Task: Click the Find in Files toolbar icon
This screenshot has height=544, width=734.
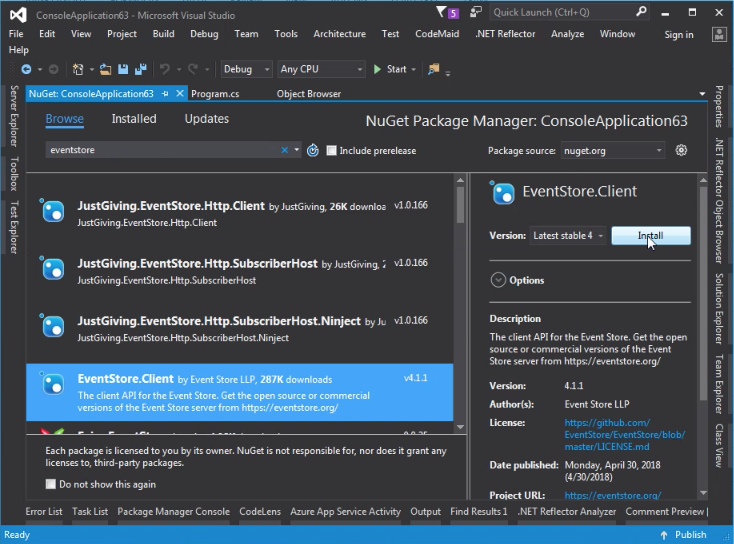Action: (x=434, y=69)
